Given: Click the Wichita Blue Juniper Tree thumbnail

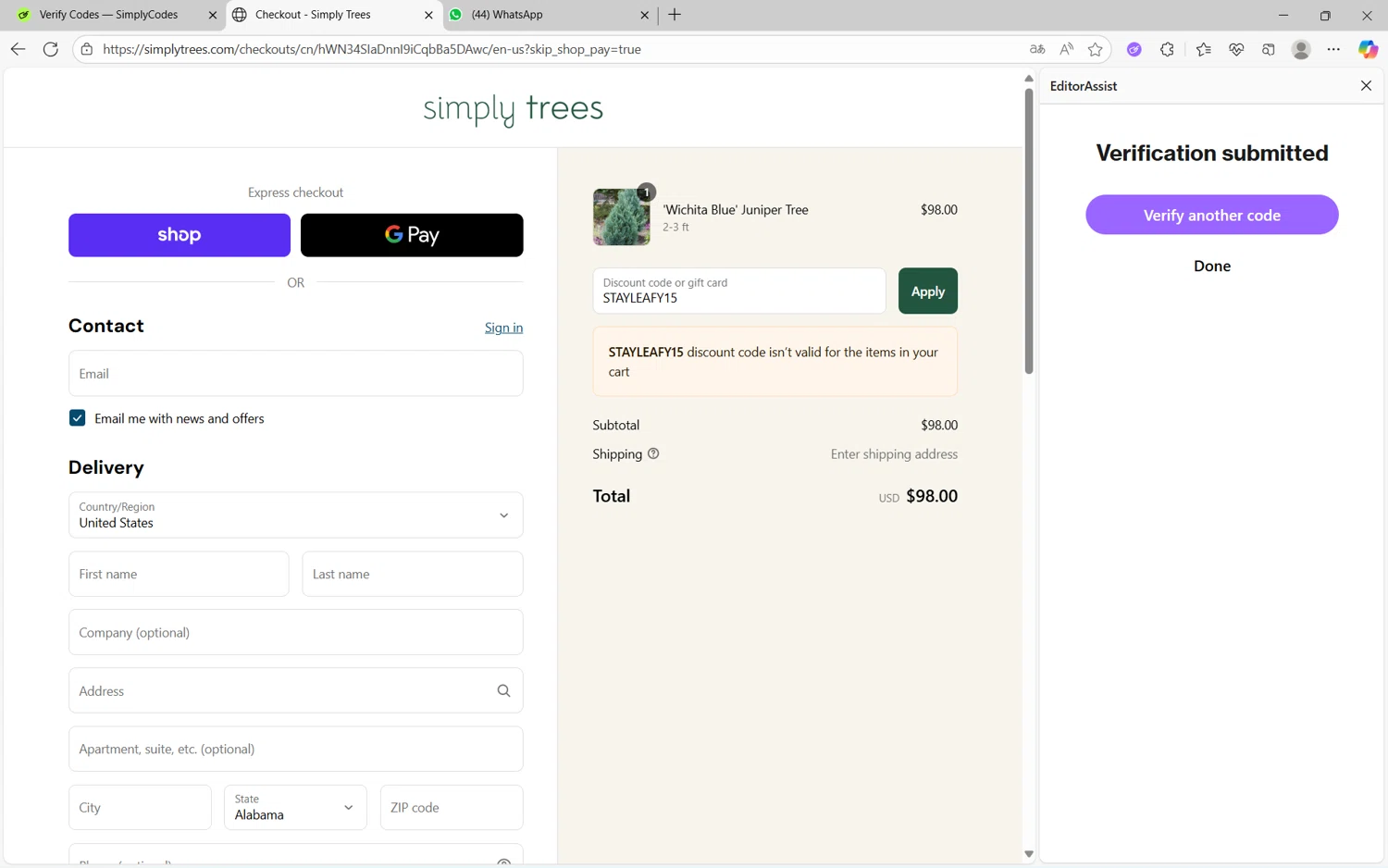Looking at the screenshot, I should pyautogui.click(x=621, y=217).
